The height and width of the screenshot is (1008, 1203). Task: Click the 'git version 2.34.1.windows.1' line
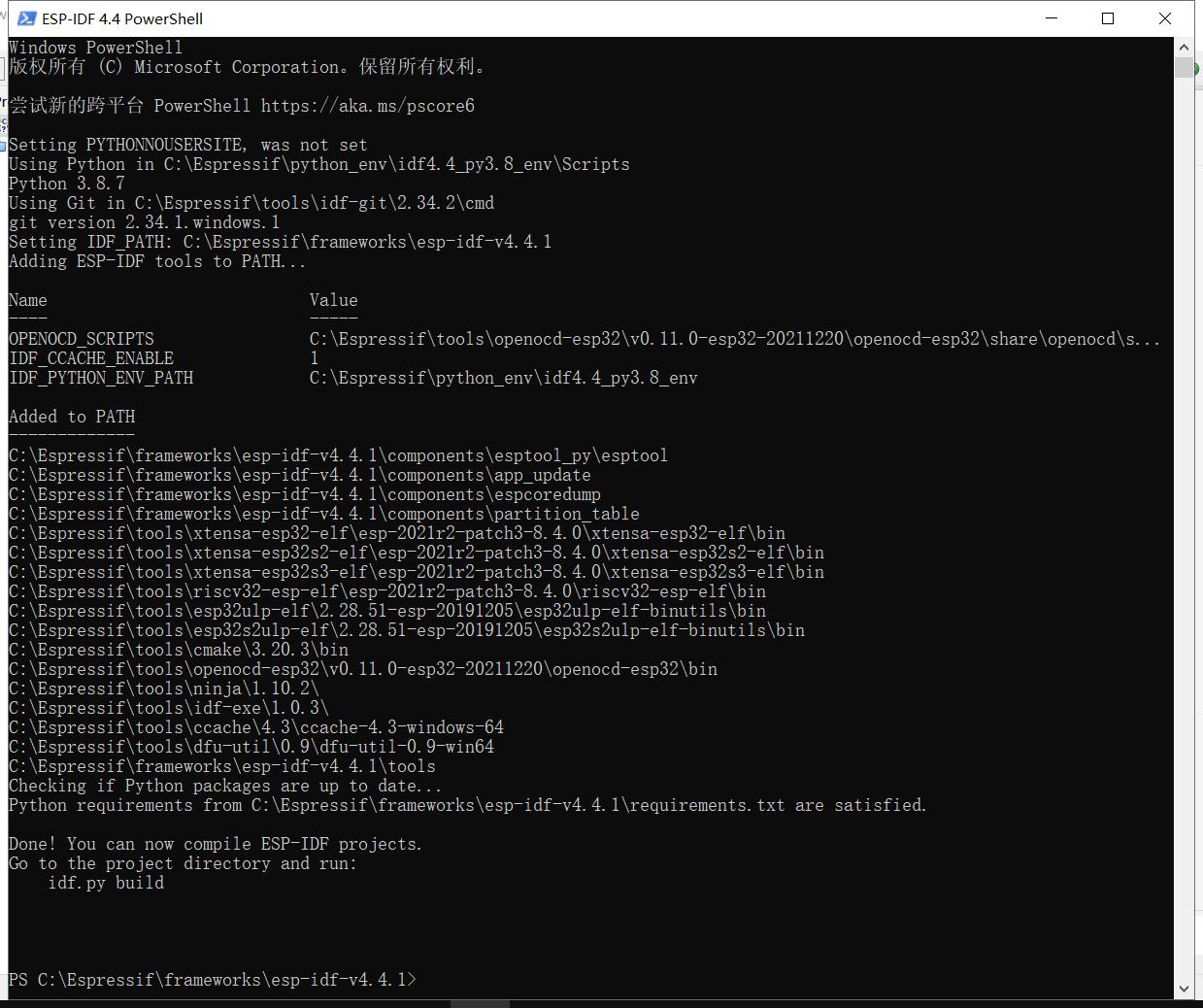pyautogui.click(x=145, y=222)
